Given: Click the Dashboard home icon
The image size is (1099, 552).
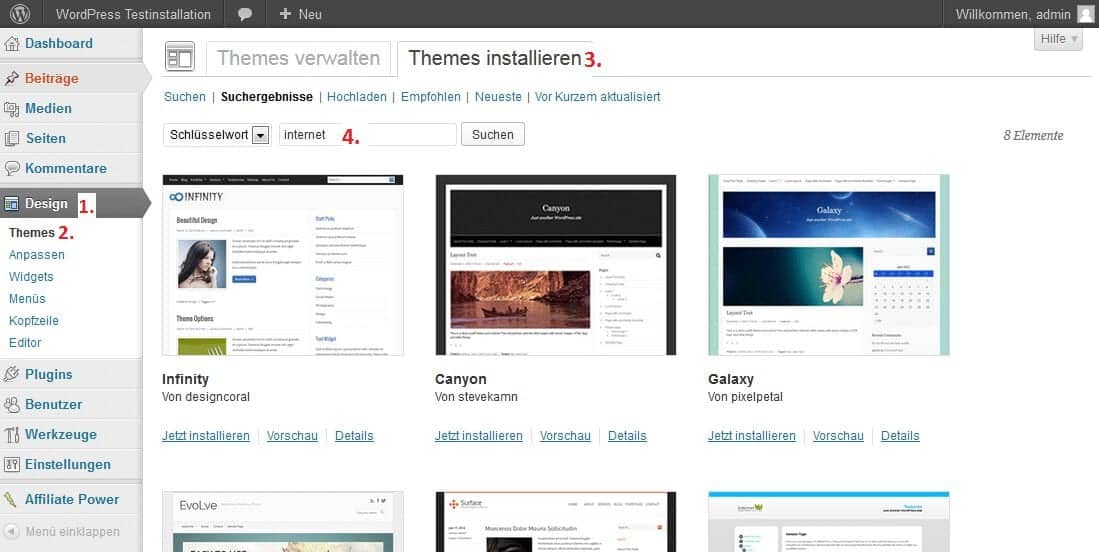Looking at the screenshot, I should tap(12, 44).
